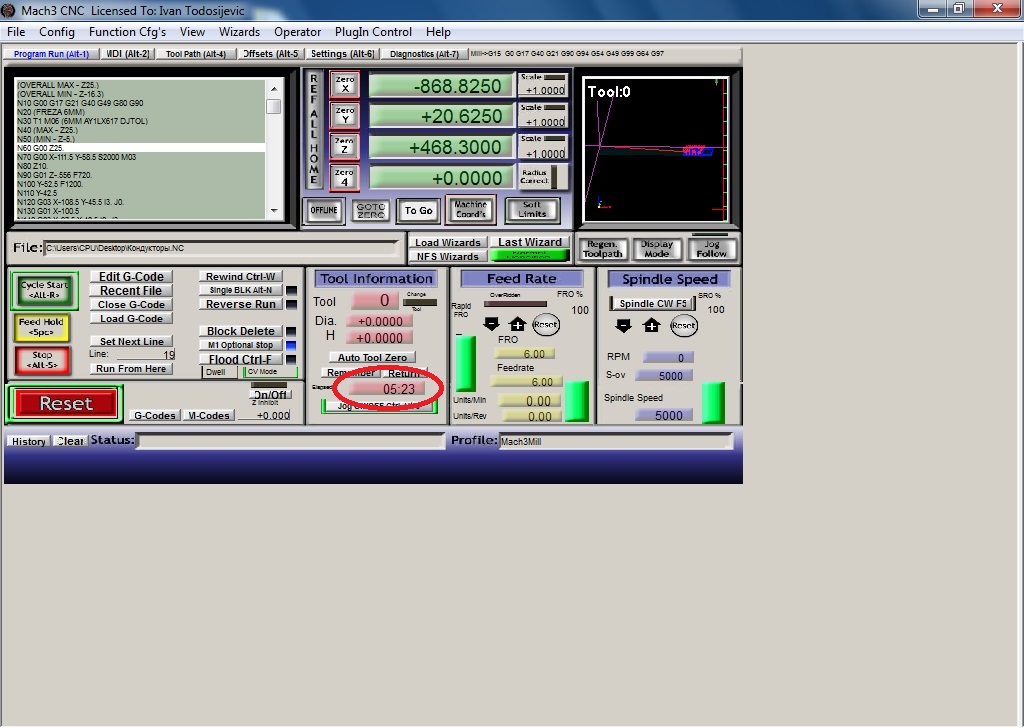This screenshot has height=728, width=1024.
Task: Click Edit G-Code button
Action: point(131,277)
